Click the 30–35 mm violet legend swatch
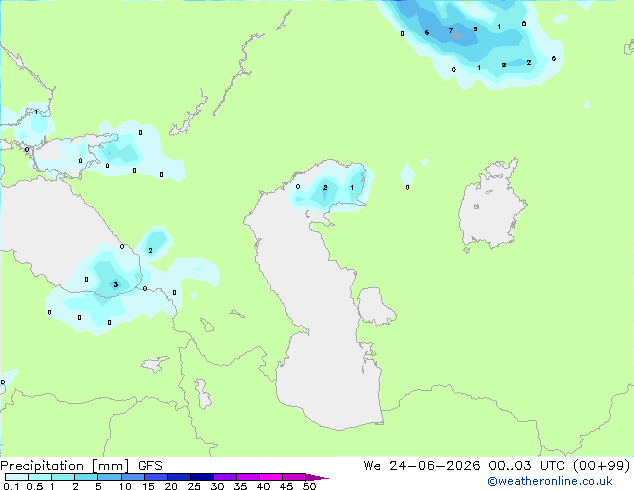The image size is (634, 490). 225,477
